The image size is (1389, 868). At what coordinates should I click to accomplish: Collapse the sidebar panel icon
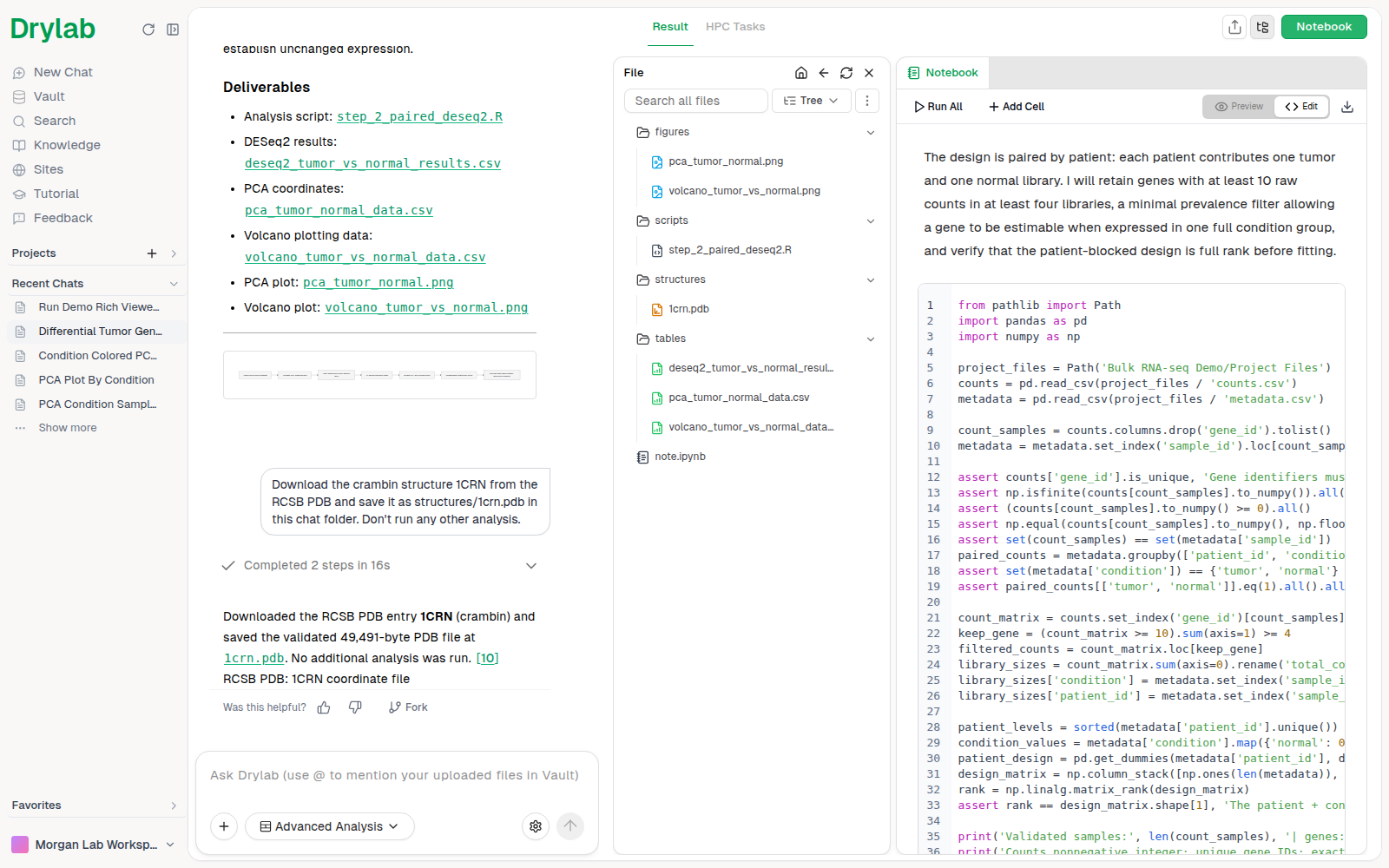click(x=173, y=30)
